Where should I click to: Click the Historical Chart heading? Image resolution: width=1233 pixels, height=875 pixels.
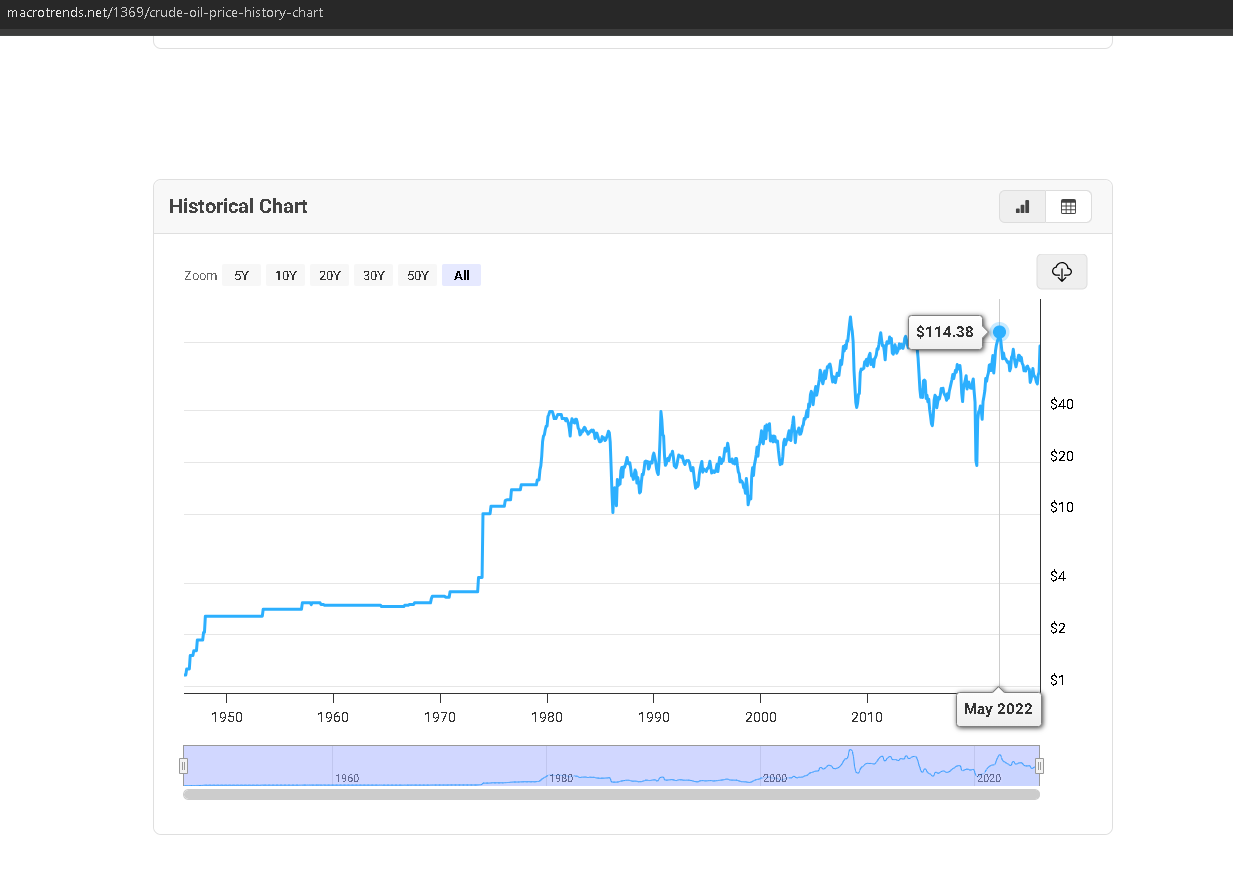coord(238,207)
